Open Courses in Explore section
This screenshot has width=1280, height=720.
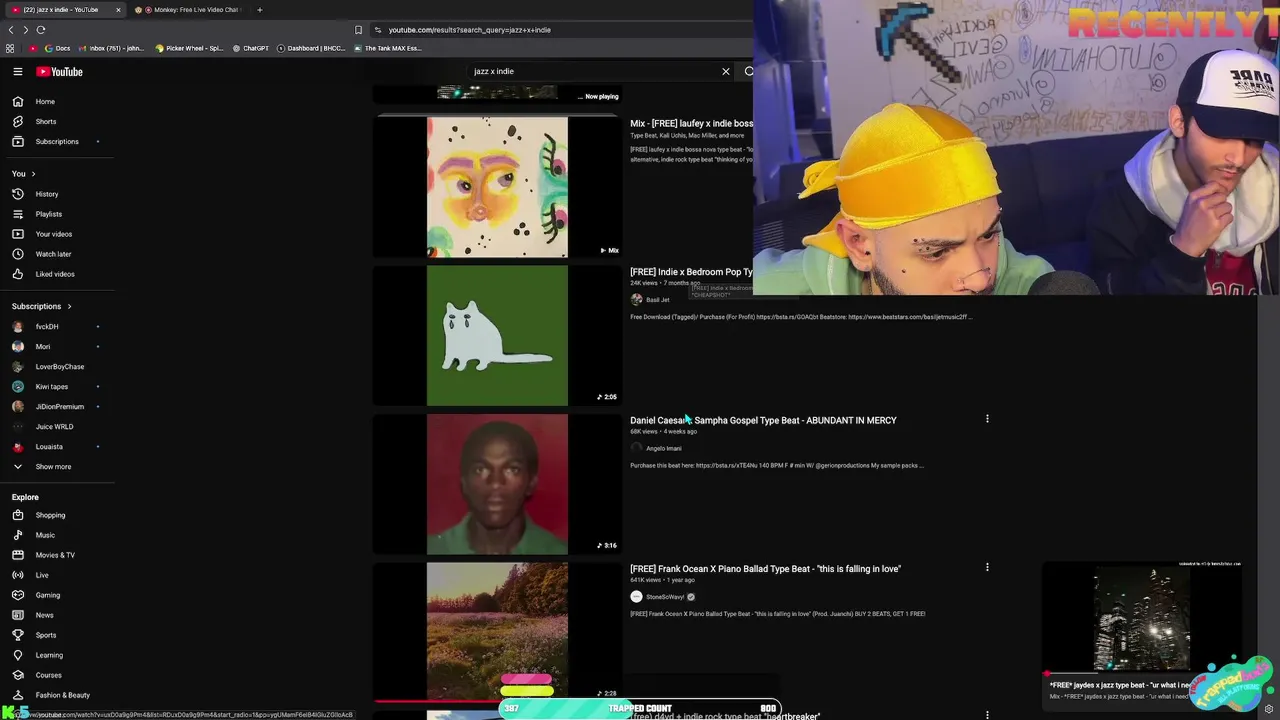(x=48, y=675)
